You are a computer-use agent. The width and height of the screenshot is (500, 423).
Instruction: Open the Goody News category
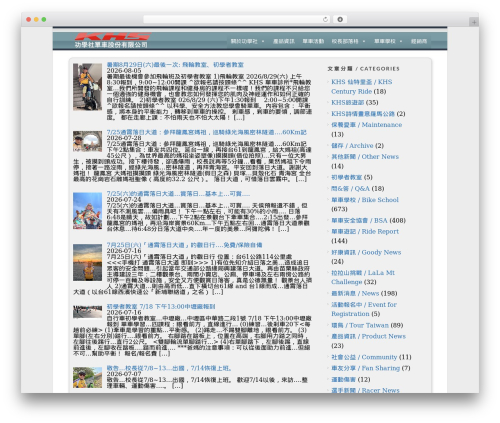pos(366,252)
